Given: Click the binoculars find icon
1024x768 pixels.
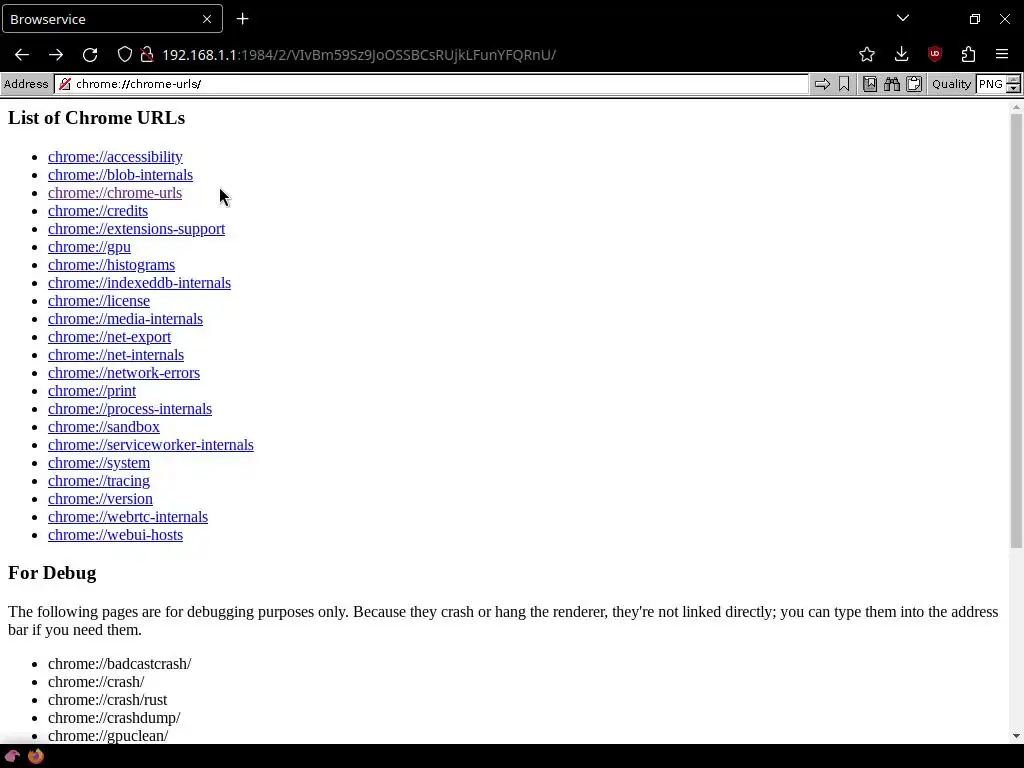Looking at the screenshot, I should pos(892,84).
